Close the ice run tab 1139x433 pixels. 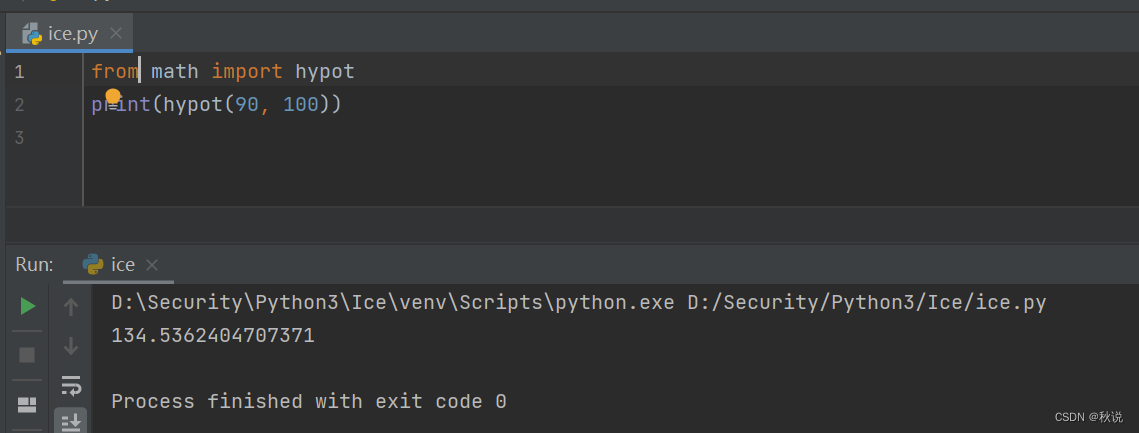coord(152,265)
